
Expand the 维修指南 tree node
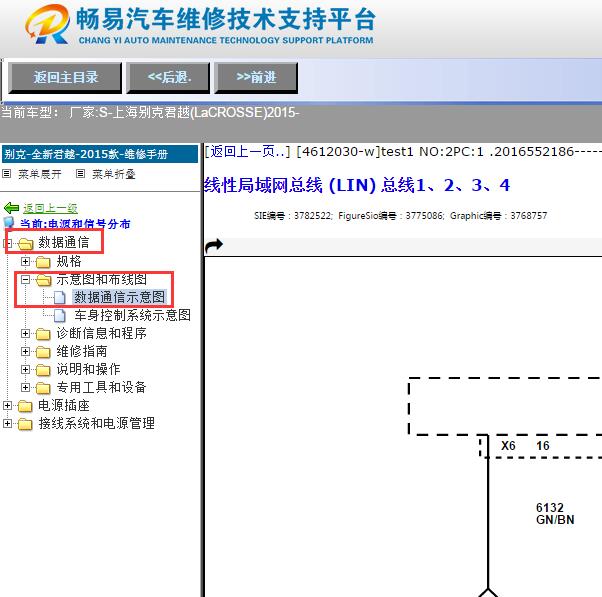25,351
